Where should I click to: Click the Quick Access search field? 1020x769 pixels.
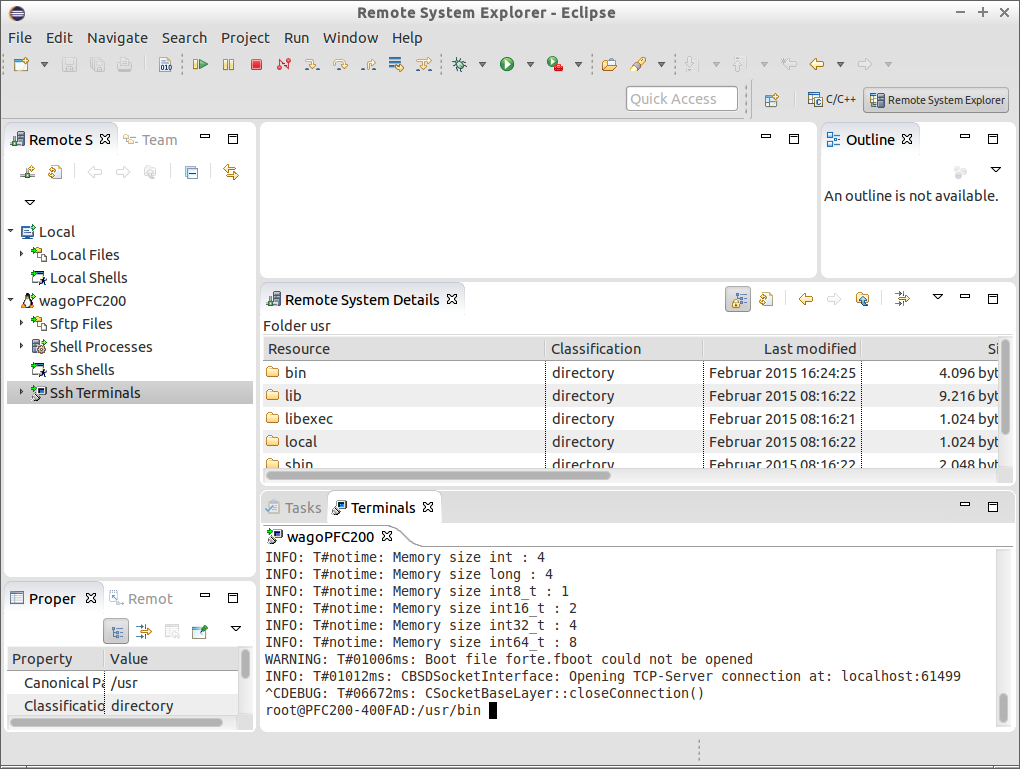[683, 99]
